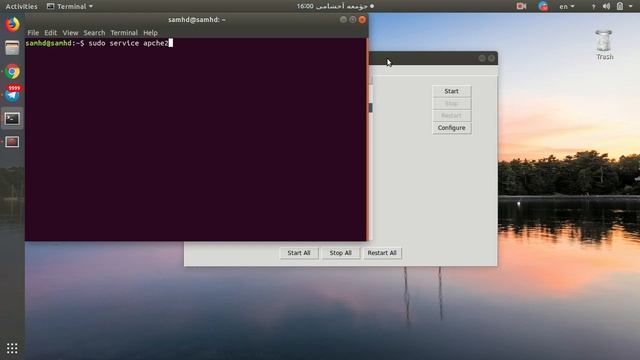Open the Search menu in Terminal
The image size is (640, 360).
click(94, 33)
